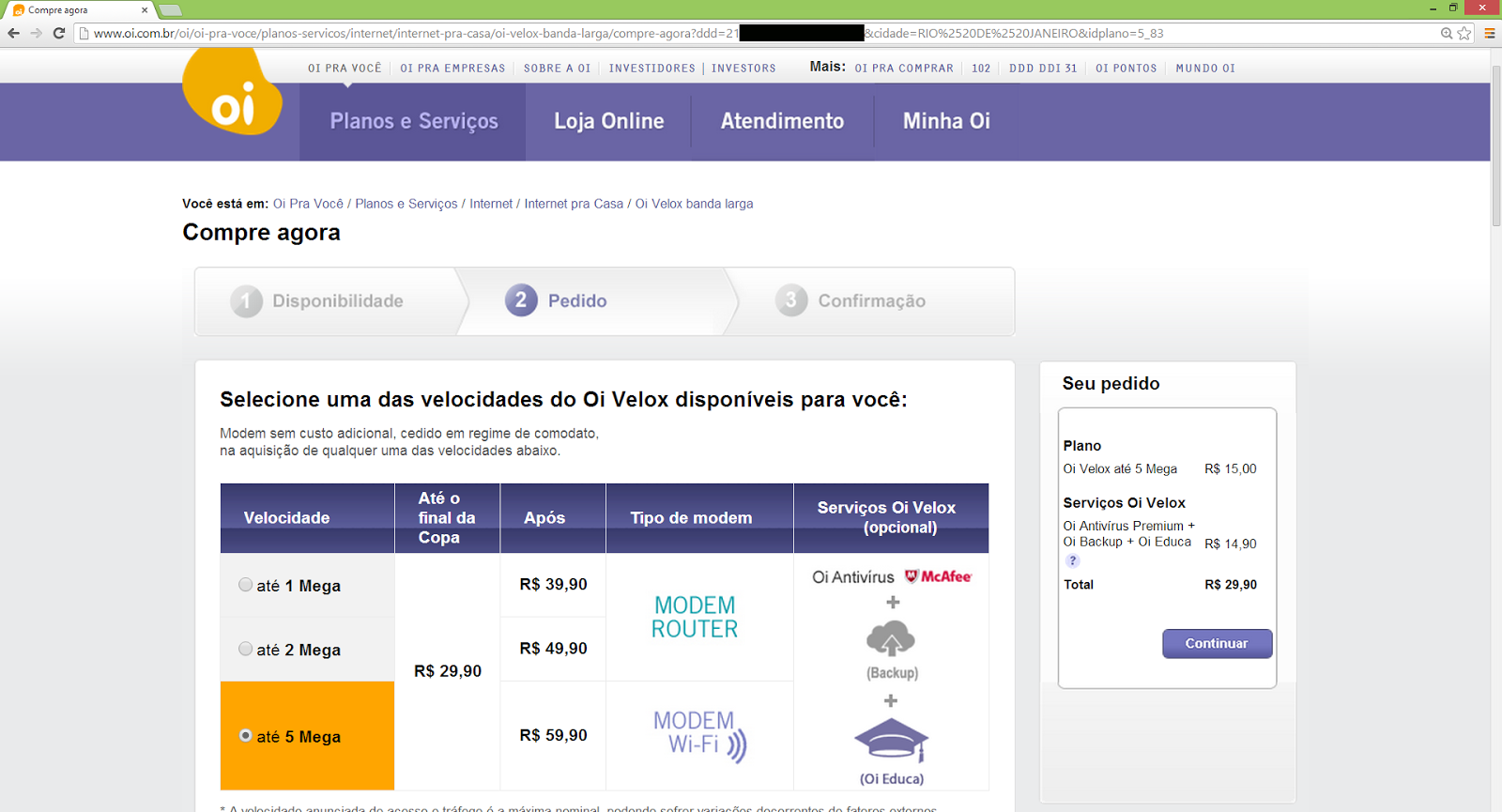The image size is (1502, 812).
Task: Click the OI PRA EMPRESAS top link
Action: click(452, 69)
